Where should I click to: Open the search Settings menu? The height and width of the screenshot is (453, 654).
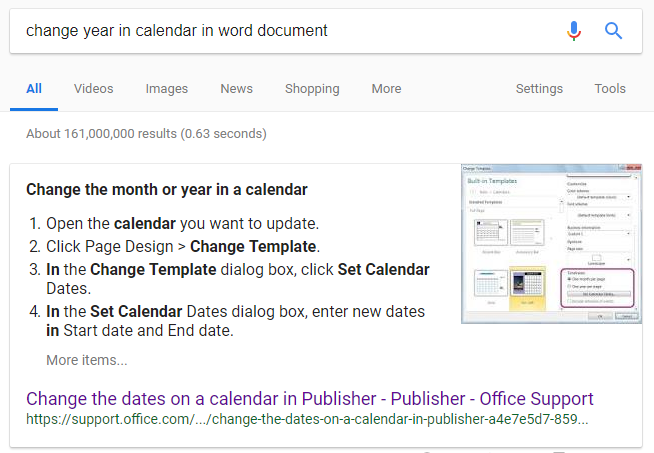539,89
